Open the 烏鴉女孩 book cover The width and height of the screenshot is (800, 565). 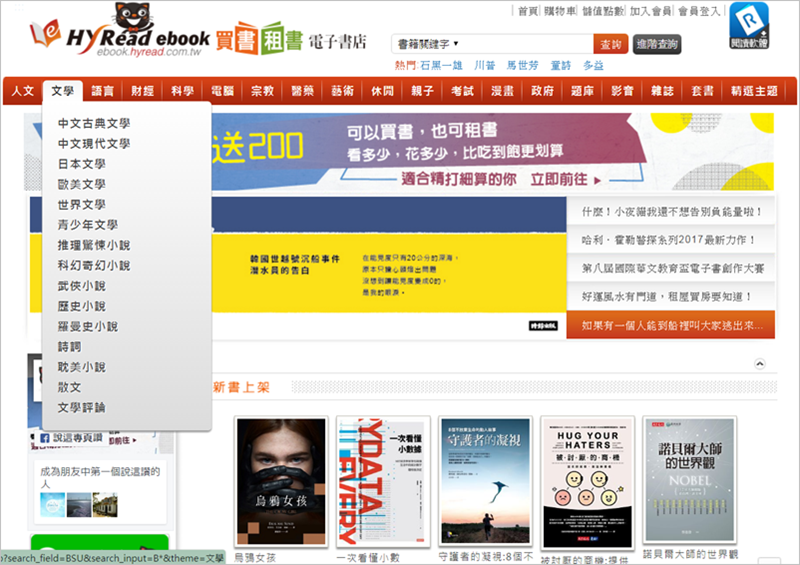[280, 480]
